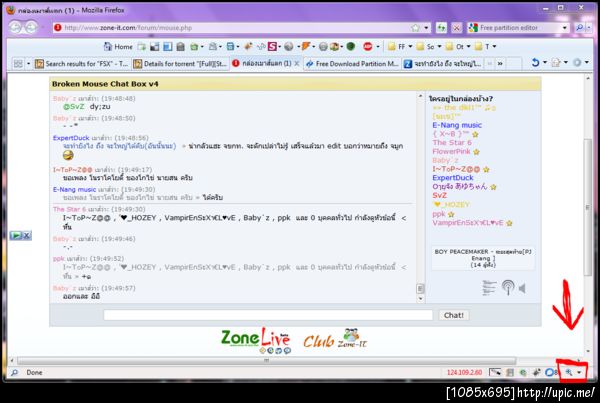This screenshot has height=403, width=600.
Task: Click the Zone Live logo
Action: (256, 340)
